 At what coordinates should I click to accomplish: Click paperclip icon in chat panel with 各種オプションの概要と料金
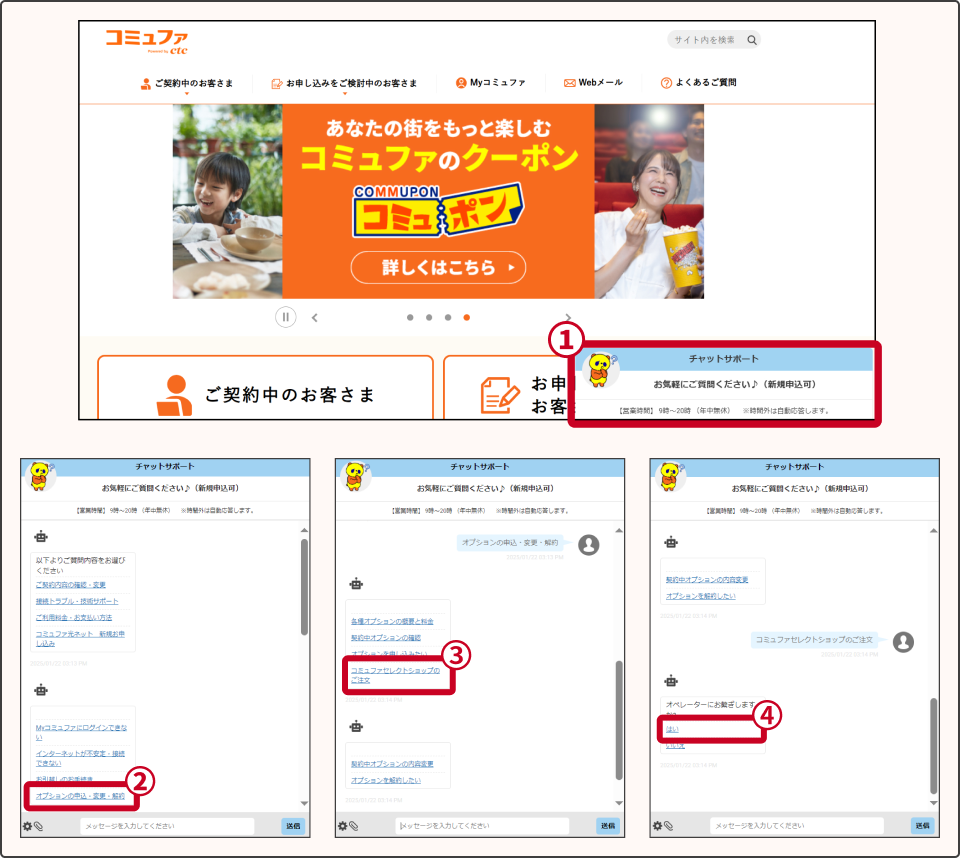coord(353,826)
